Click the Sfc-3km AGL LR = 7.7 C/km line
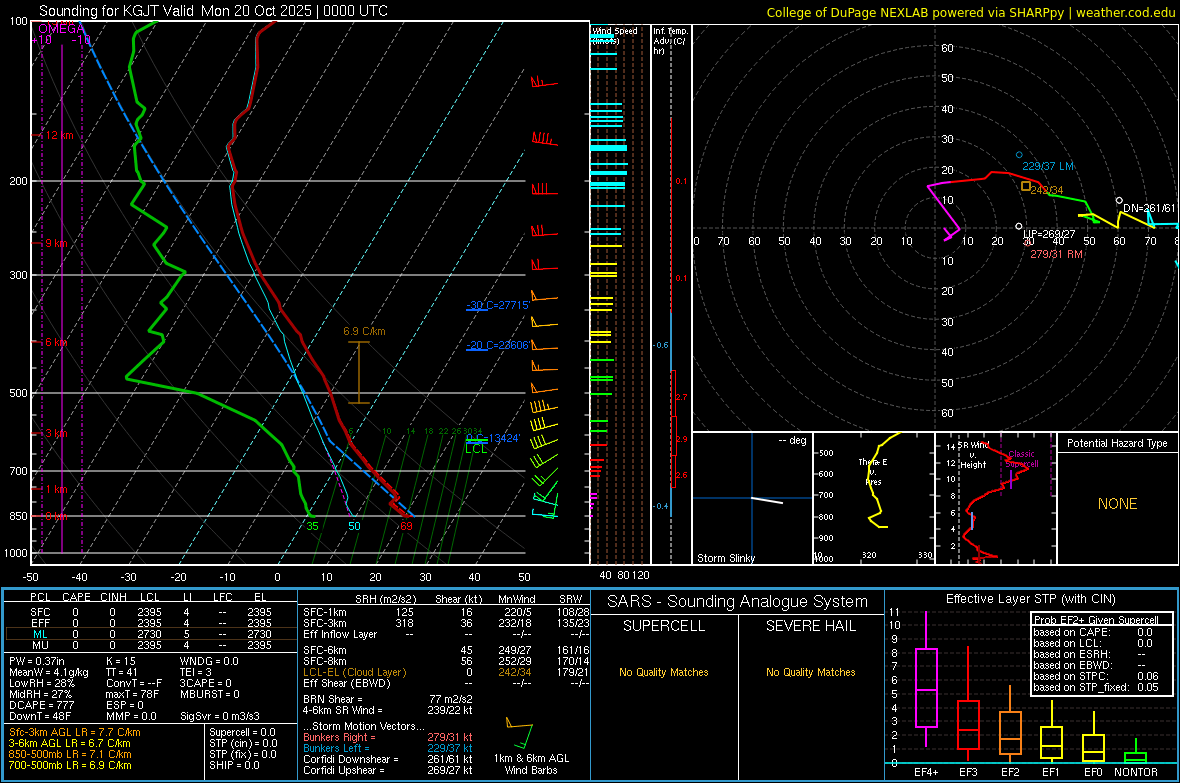Screen dimensions: 1180x783 pyautogui.click(x=75, y=733)
